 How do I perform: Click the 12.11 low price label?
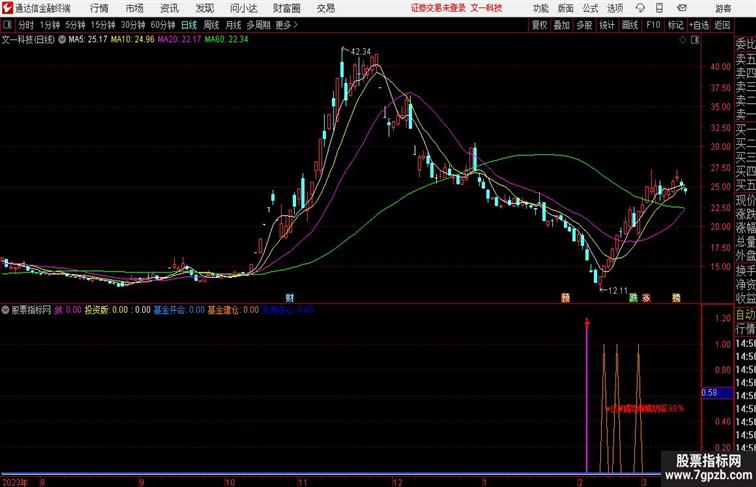618,291
